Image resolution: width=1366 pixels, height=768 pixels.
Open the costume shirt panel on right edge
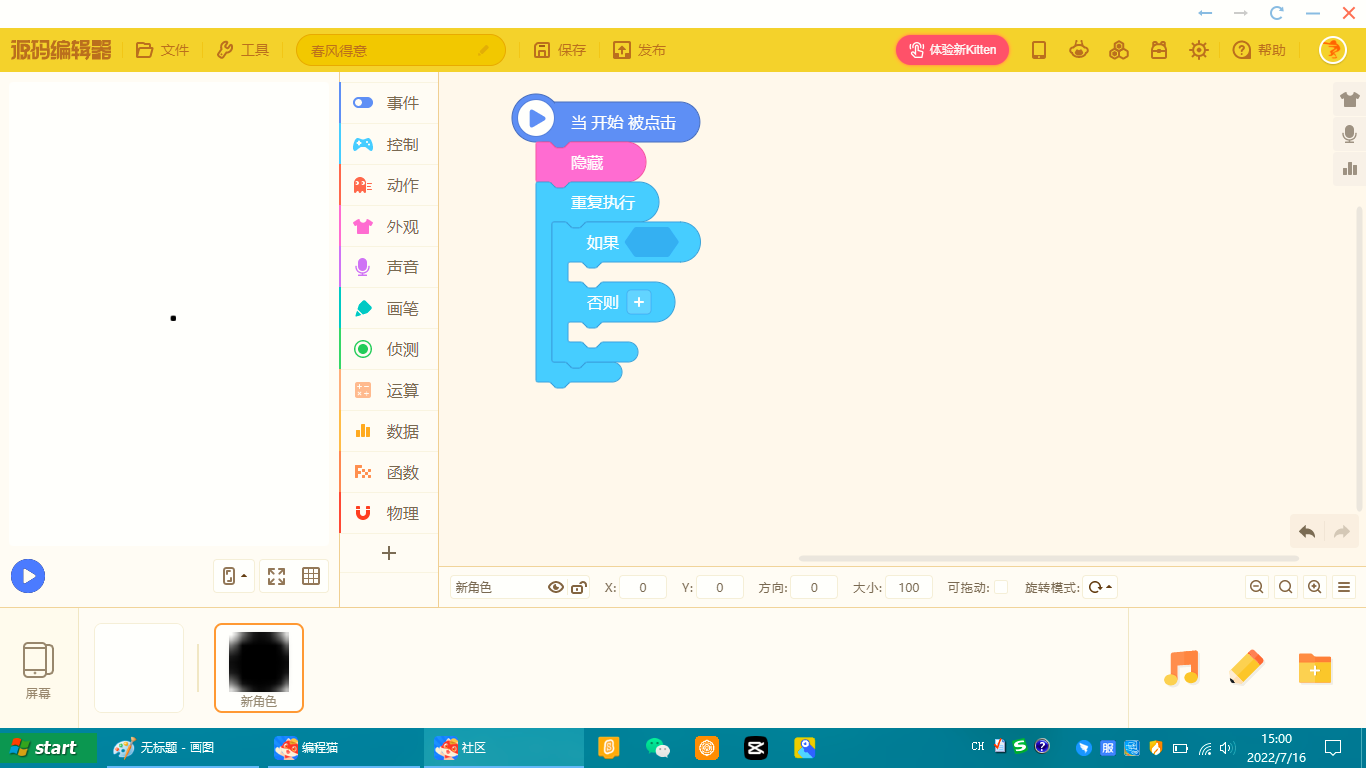(x=1350, y=99)
